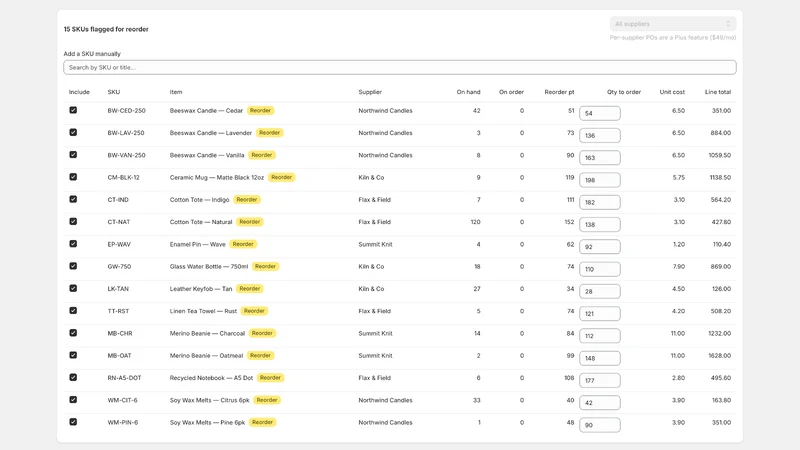Edit quantity to order for Beeswax Candle Cedar
Screen dimensions: 800x450
coord(599,113)
